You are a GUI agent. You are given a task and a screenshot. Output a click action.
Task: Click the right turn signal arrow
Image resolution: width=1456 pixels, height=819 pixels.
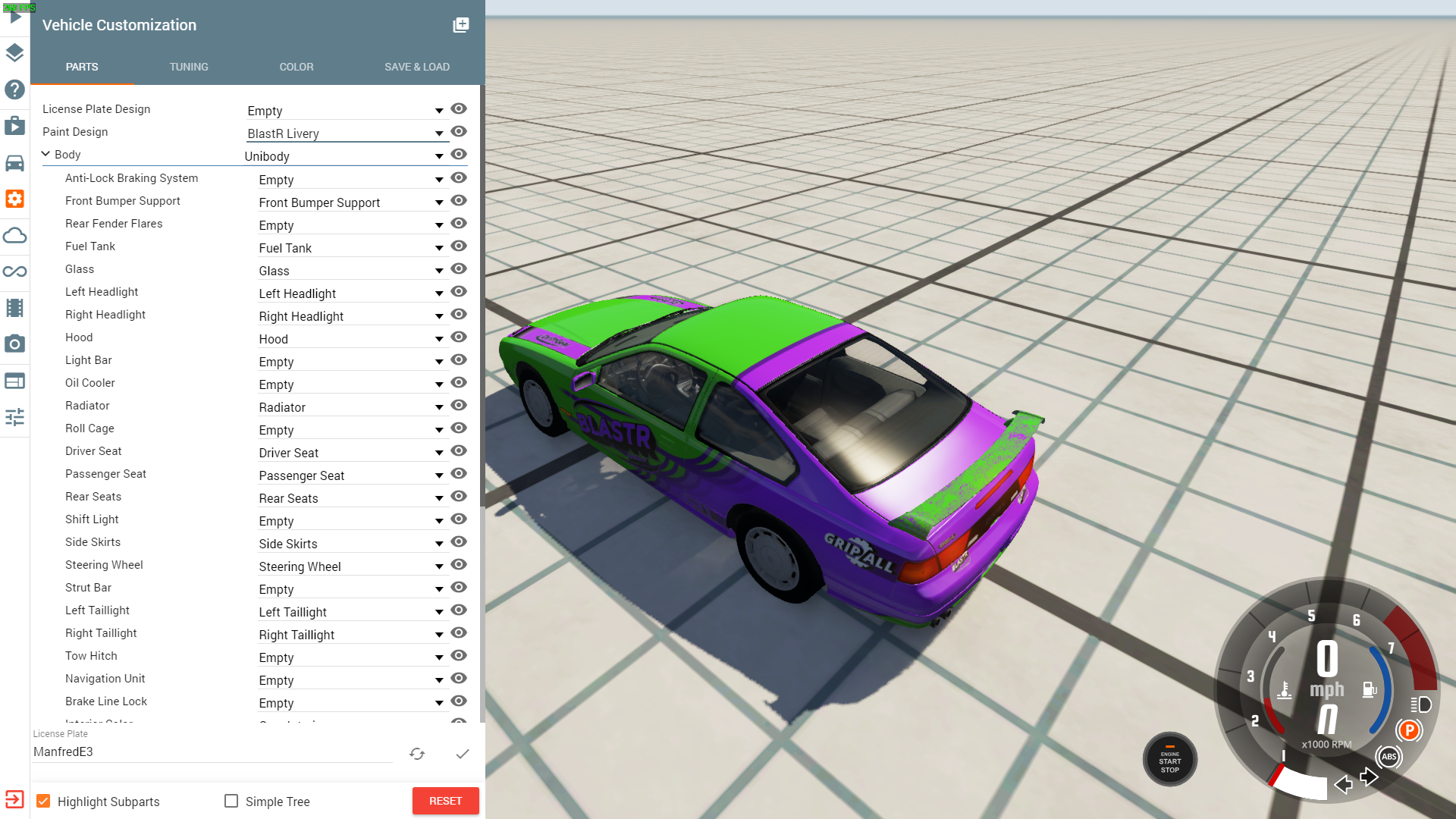(x=1369, y=777)
